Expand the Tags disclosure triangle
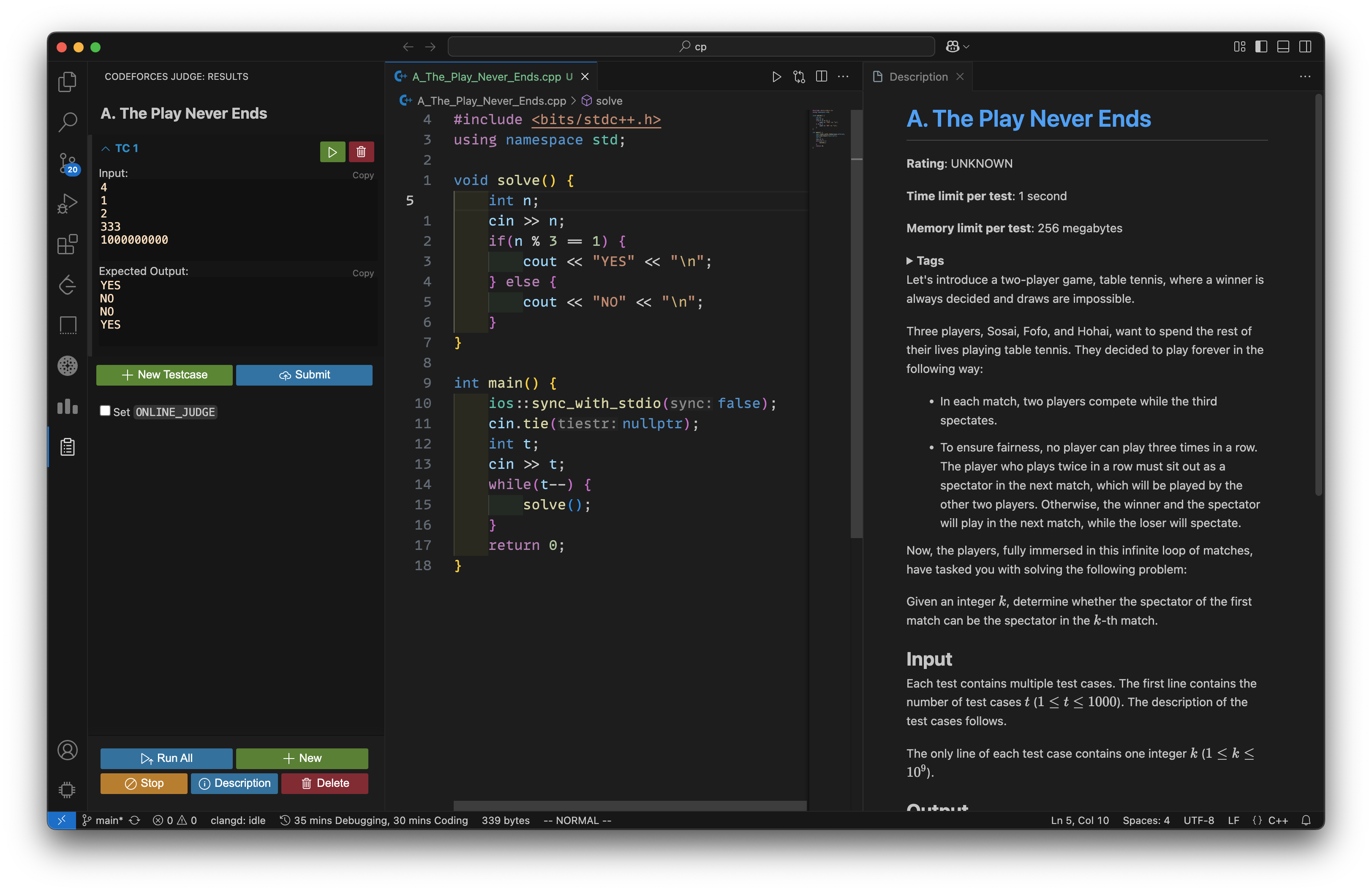The width and height of the screenshot is (1372, 892). point(910,261)
